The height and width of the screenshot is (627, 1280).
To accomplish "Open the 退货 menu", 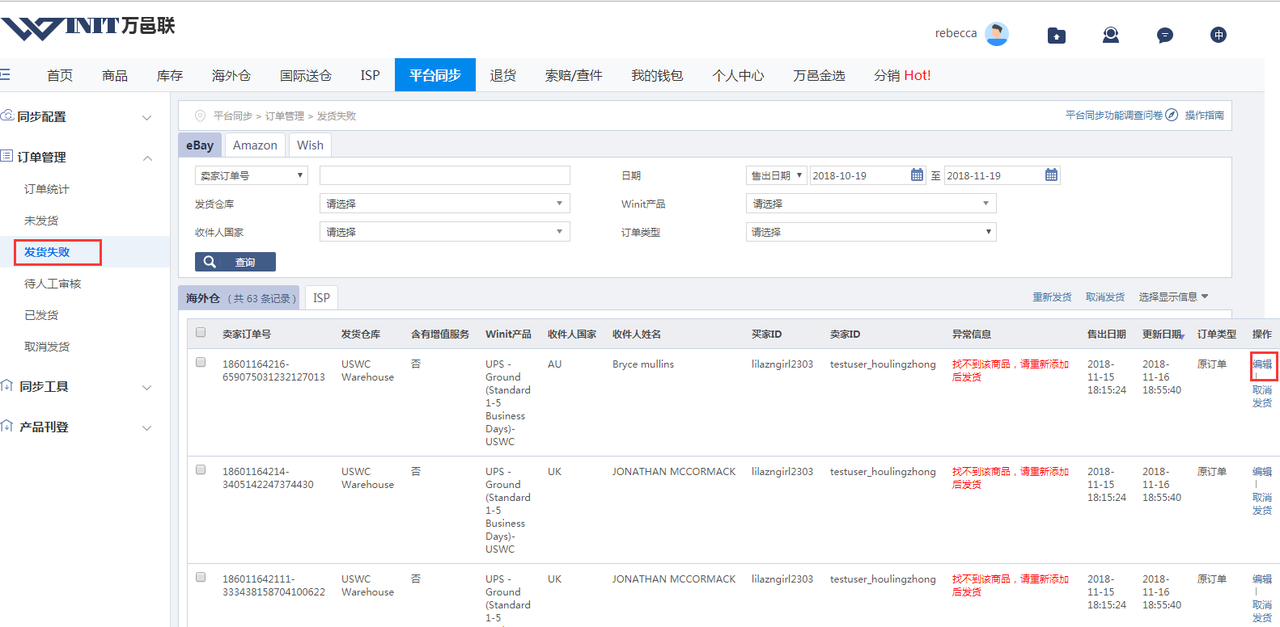I will tap(503, 75).
